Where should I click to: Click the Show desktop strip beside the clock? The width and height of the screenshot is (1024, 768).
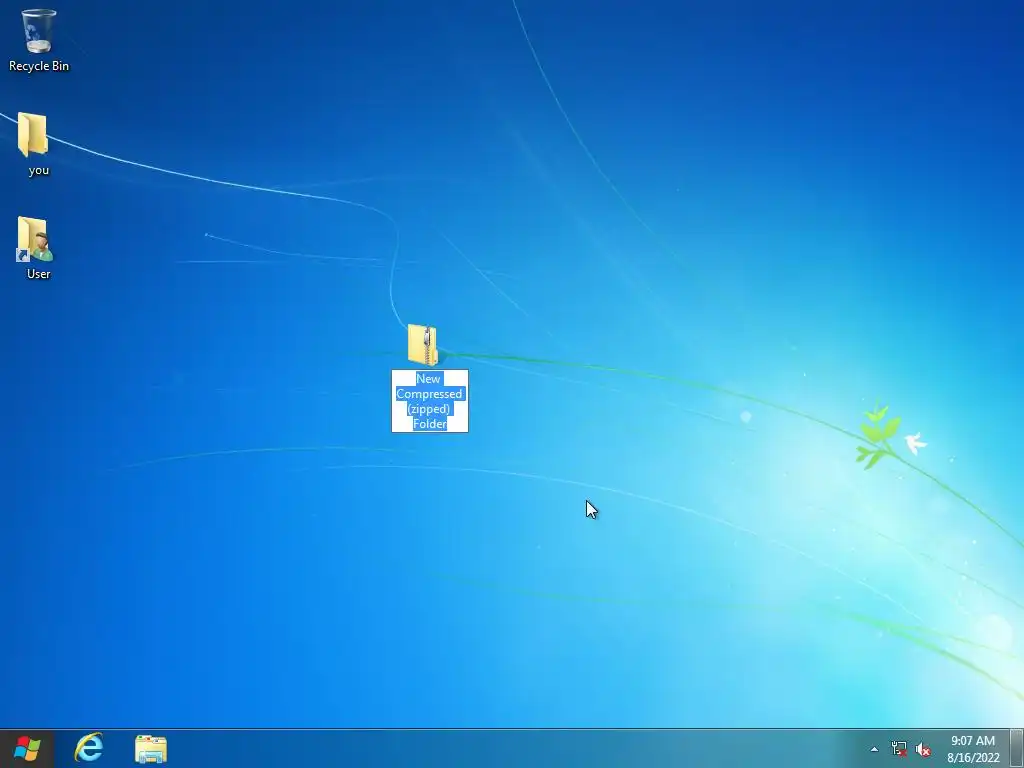[x=1017, y=748]
